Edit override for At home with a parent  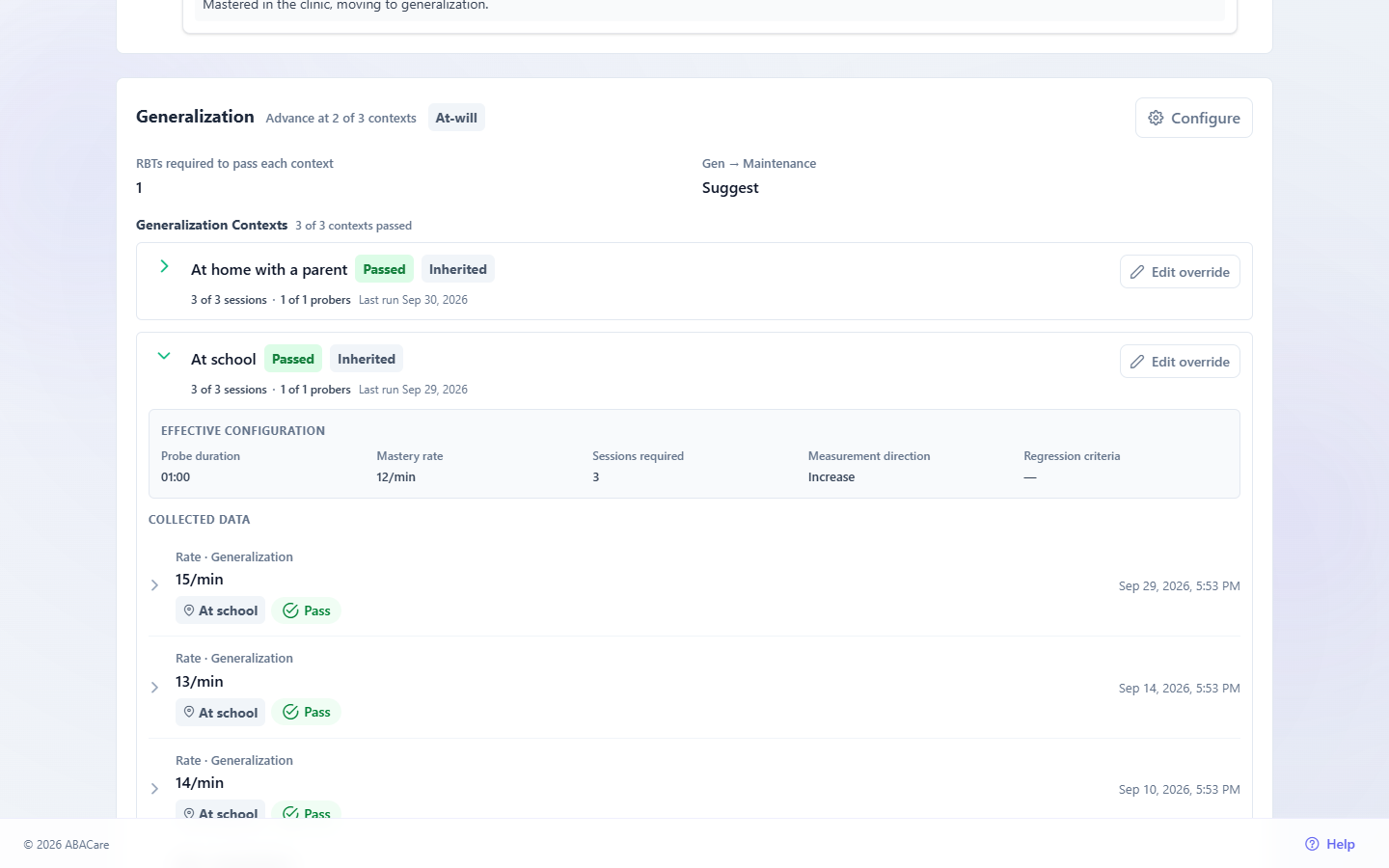tap(1180, 272)
